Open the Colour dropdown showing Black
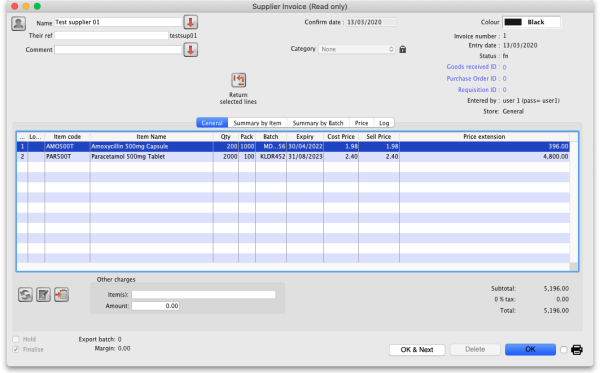600x373 pixels. [x=532, y=22]
